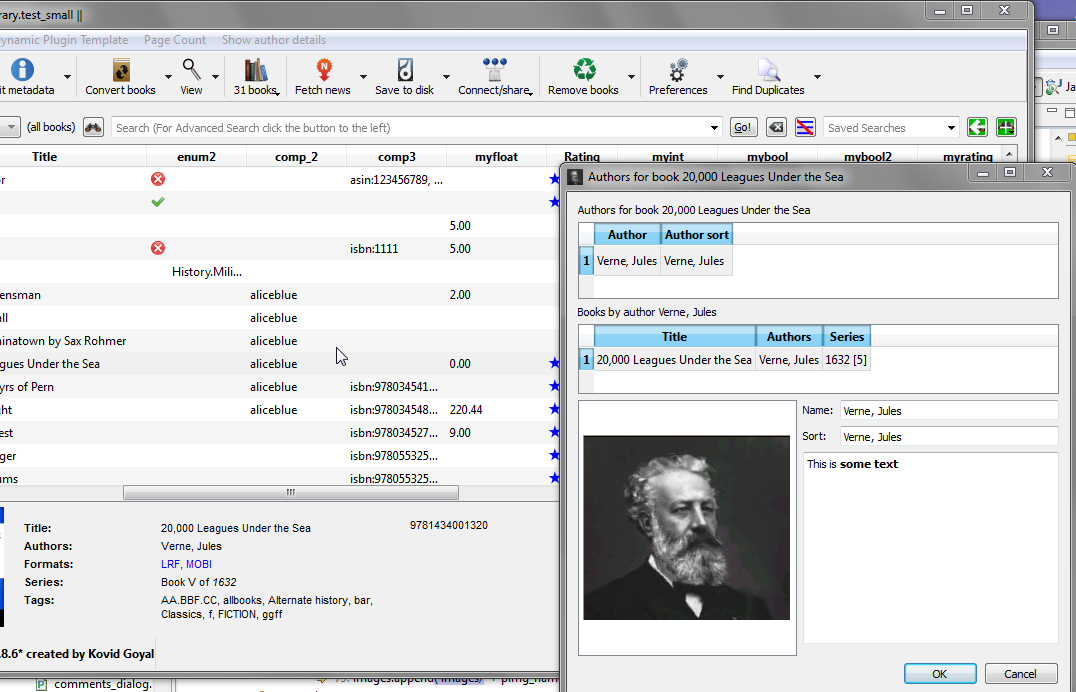The width and height of the screenshot is (1076, 692).
Task: Open the Page Count menu
Action: pos(175,40)
